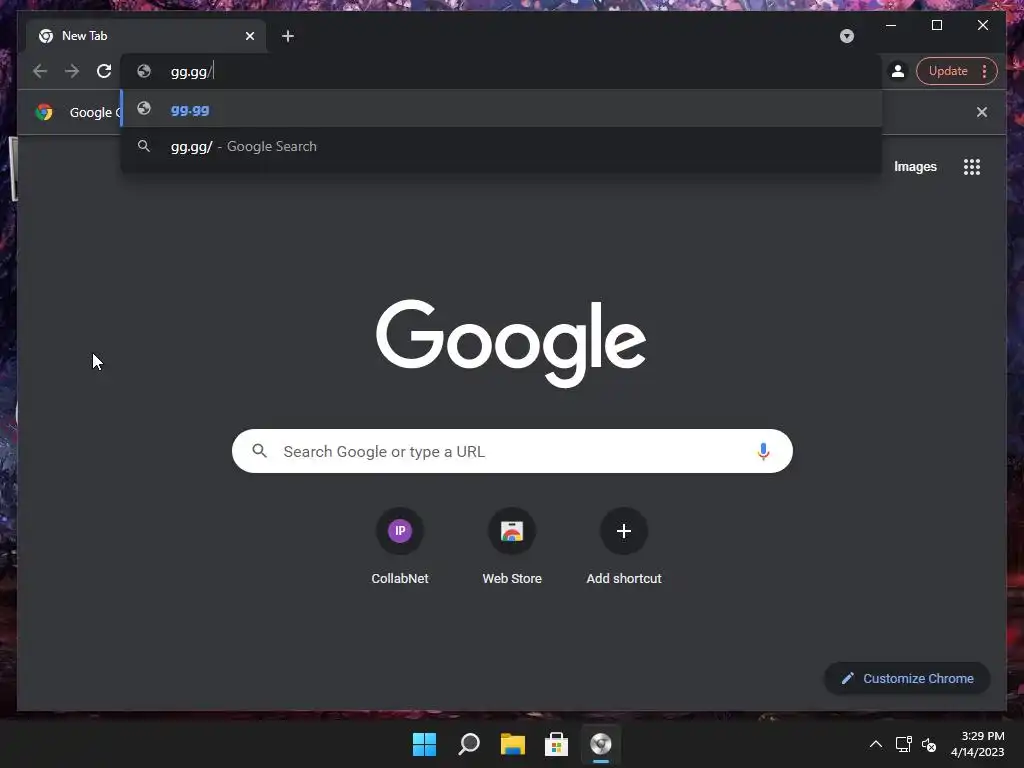Open File Explorer from the taskbar
This screenshot has height=768, width=1024.
coord(513,744)
